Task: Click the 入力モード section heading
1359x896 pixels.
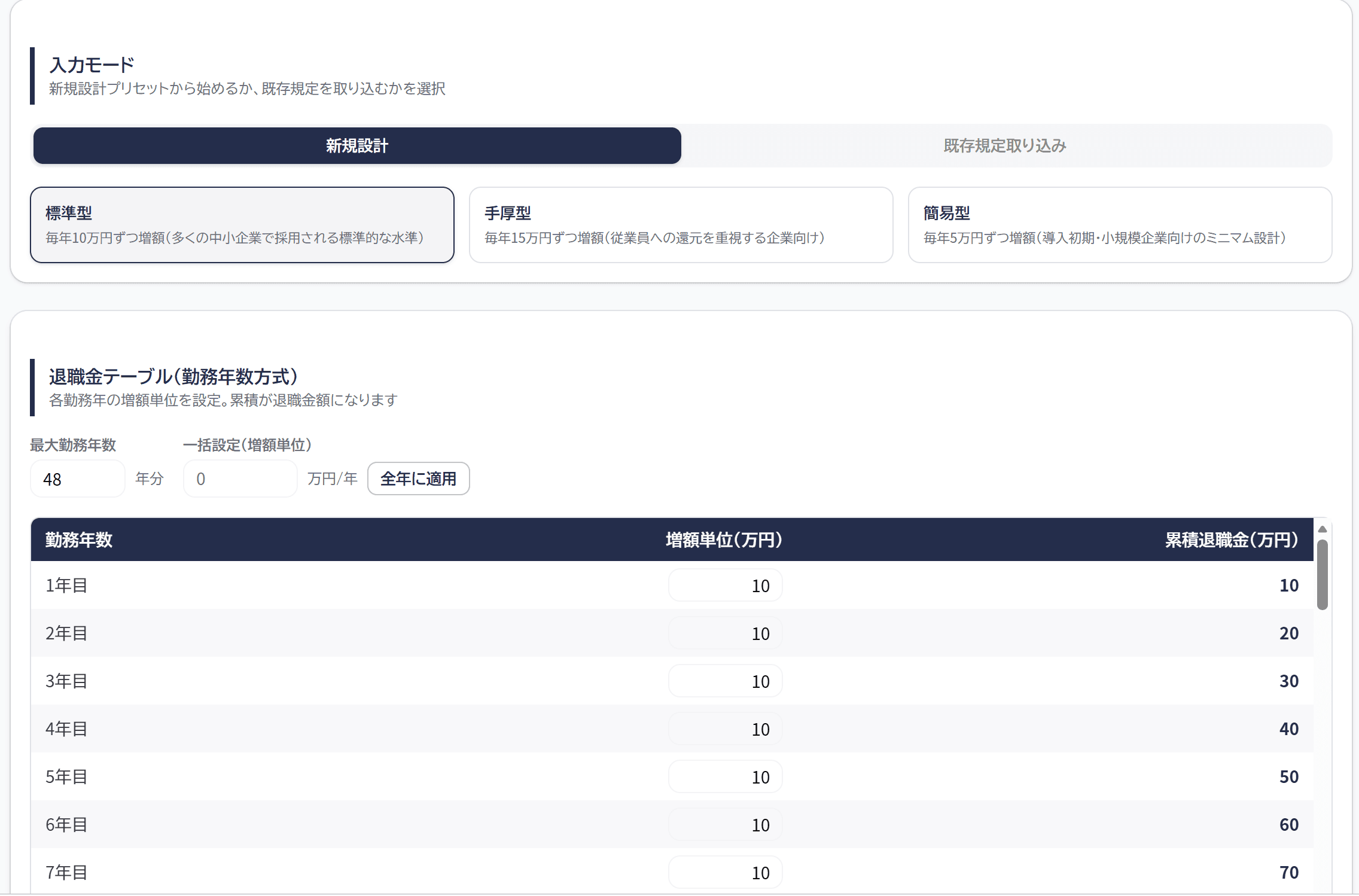Action: coord(92,65)
